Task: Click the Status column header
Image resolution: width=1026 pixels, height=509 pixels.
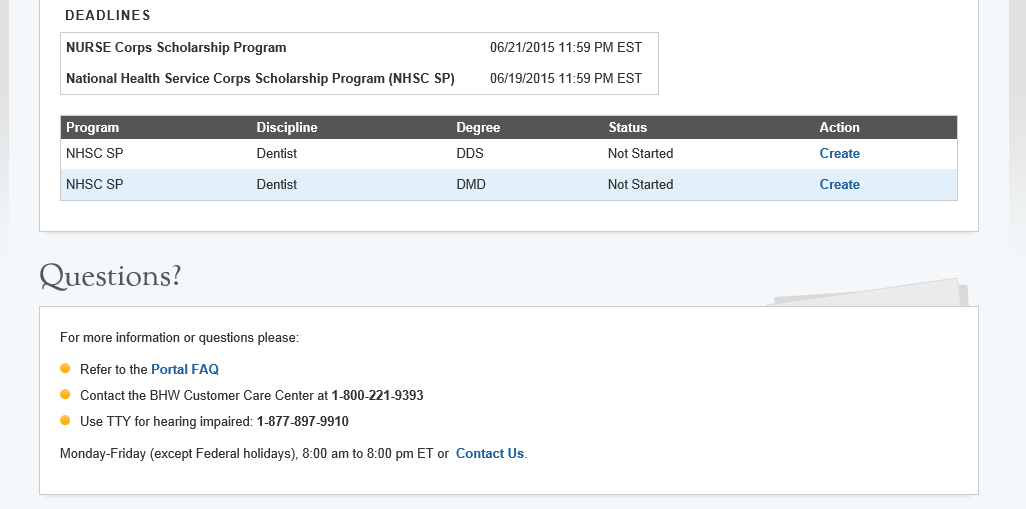Action: coord(627,128)
